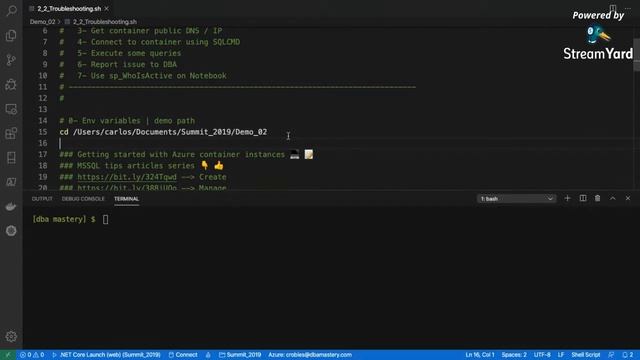Kill terminal with trash icon
Viewport: 640px width, 360px height.
tap(598, 198)
